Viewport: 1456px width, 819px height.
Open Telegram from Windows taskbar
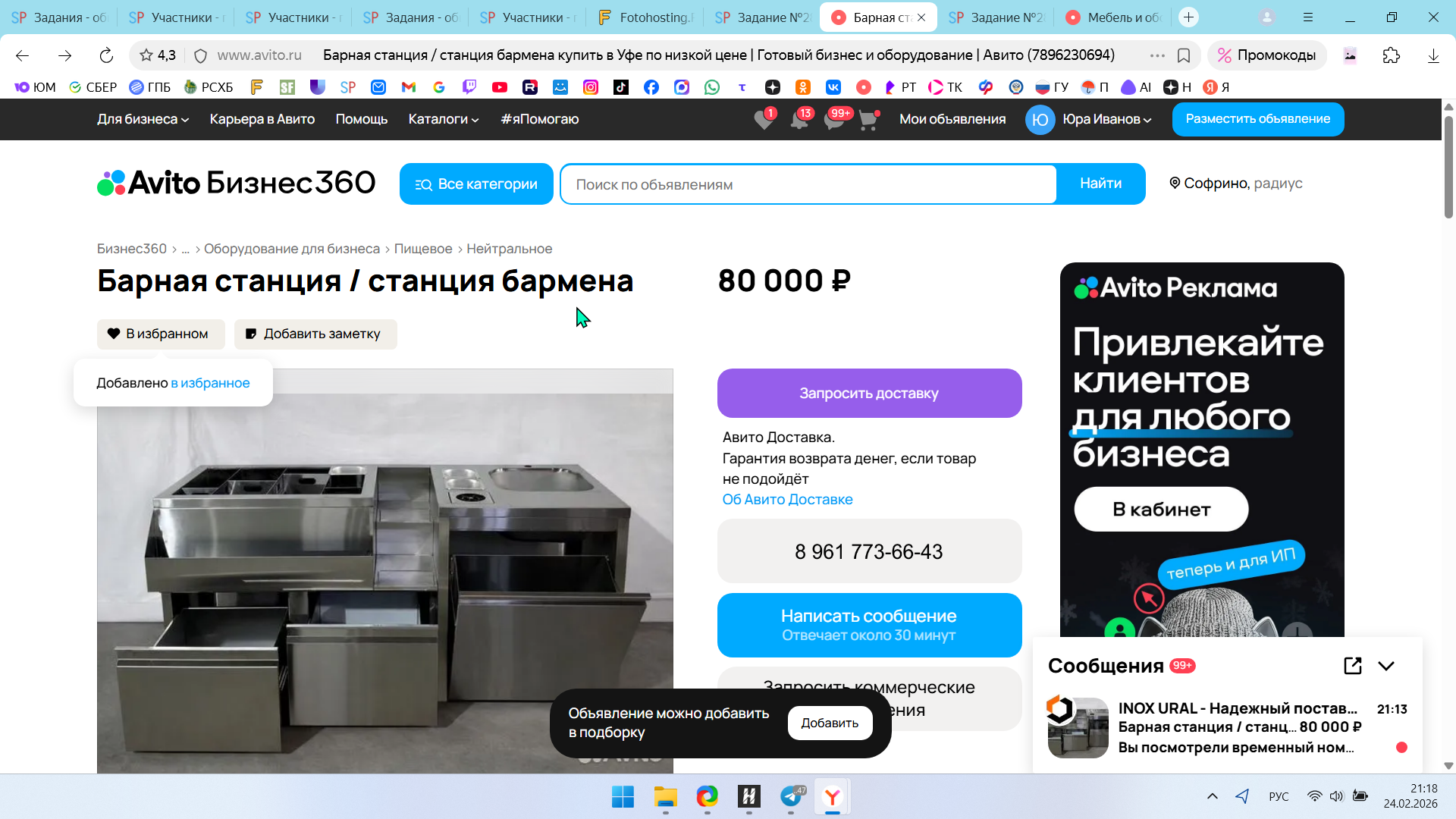coord(791,796)
